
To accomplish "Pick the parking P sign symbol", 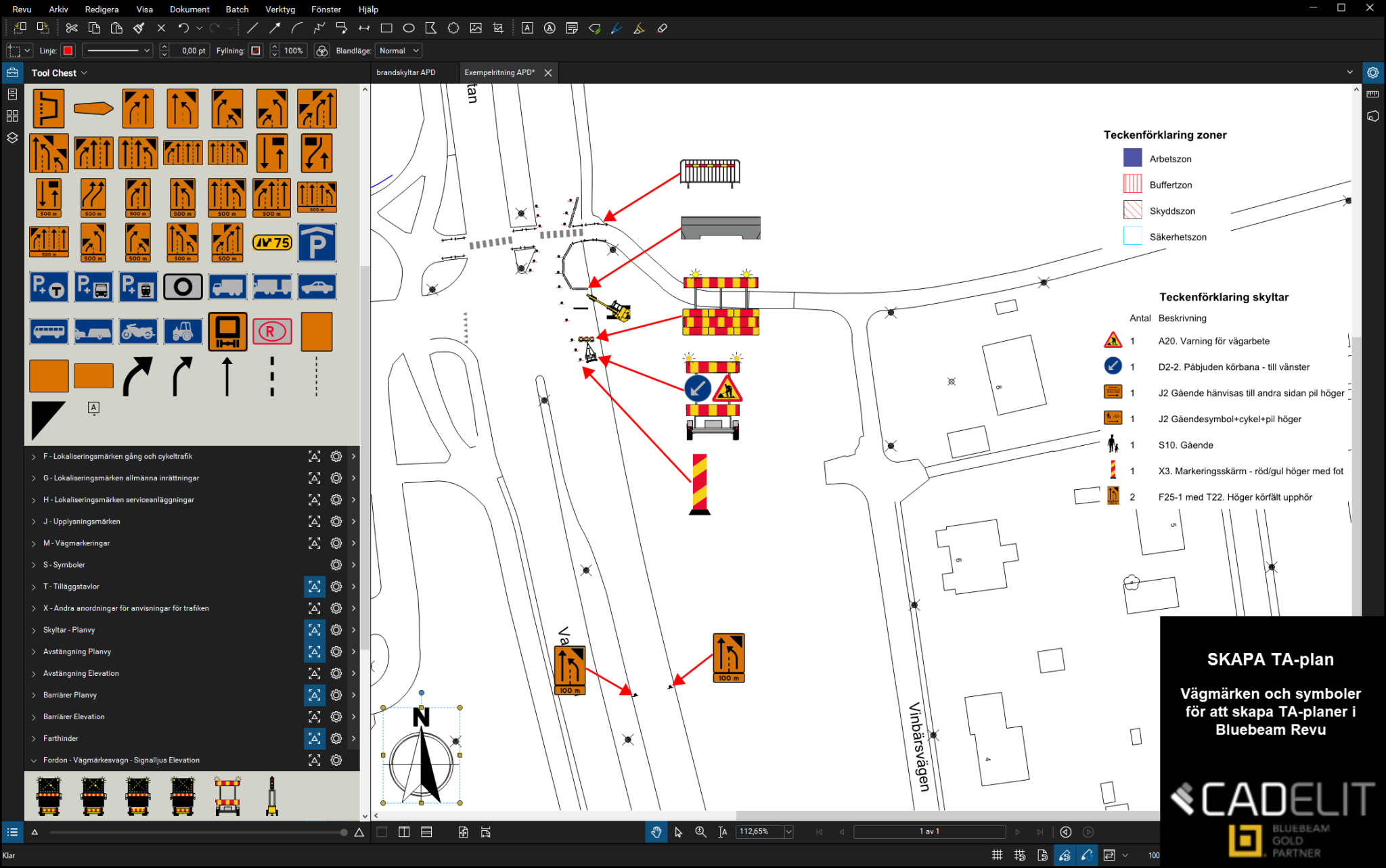I will (317, 242).
